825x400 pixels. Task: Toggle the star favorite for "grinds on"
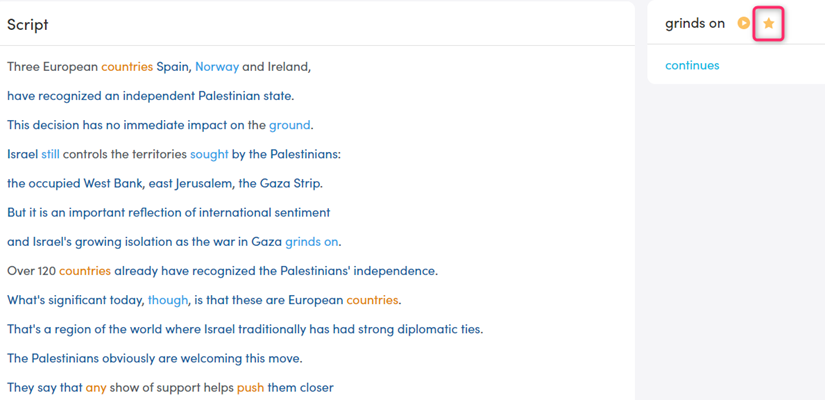(769, 23)
